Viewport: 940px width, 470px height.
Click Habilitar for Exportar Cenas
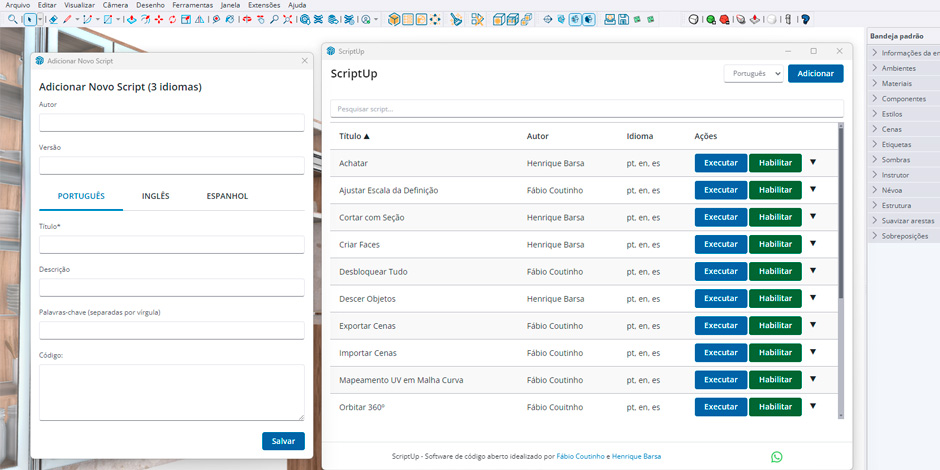click(775, 326)
